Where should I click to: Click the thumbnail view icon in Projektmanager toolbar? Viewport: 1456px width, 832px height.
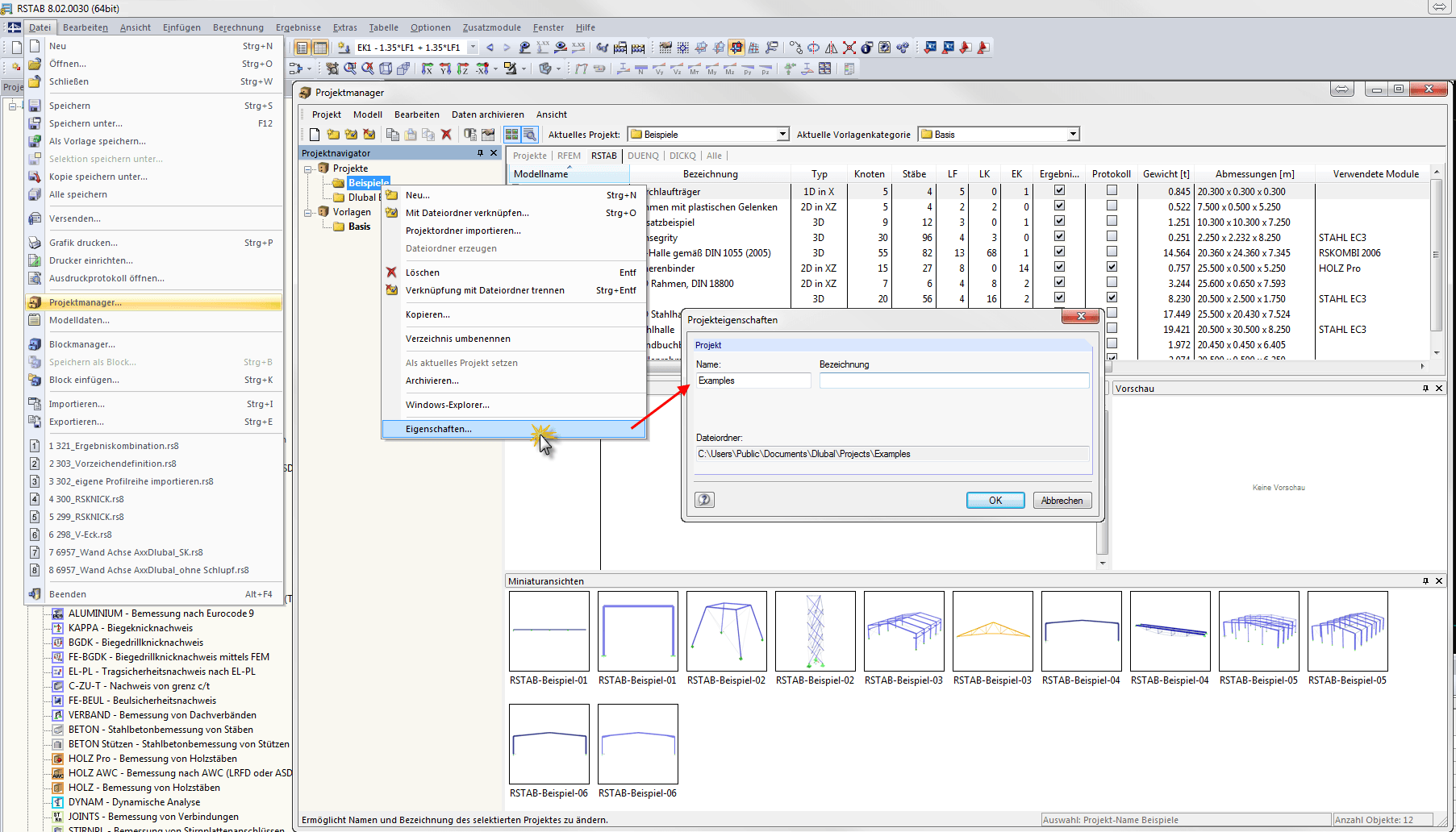click(x=511, y=135)
